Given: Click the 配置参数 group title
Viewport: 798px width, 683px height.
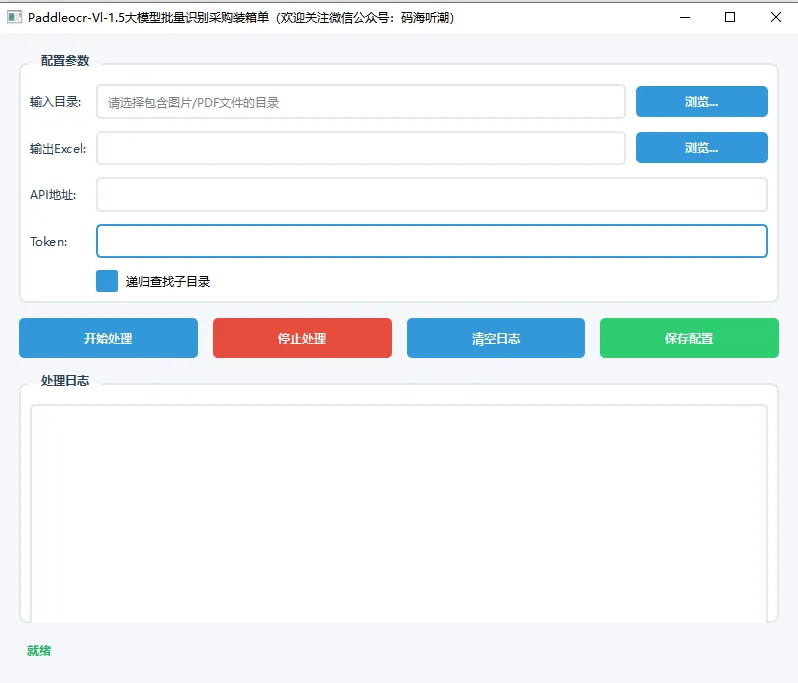Looking at the screenshot, I should (65, 61).
